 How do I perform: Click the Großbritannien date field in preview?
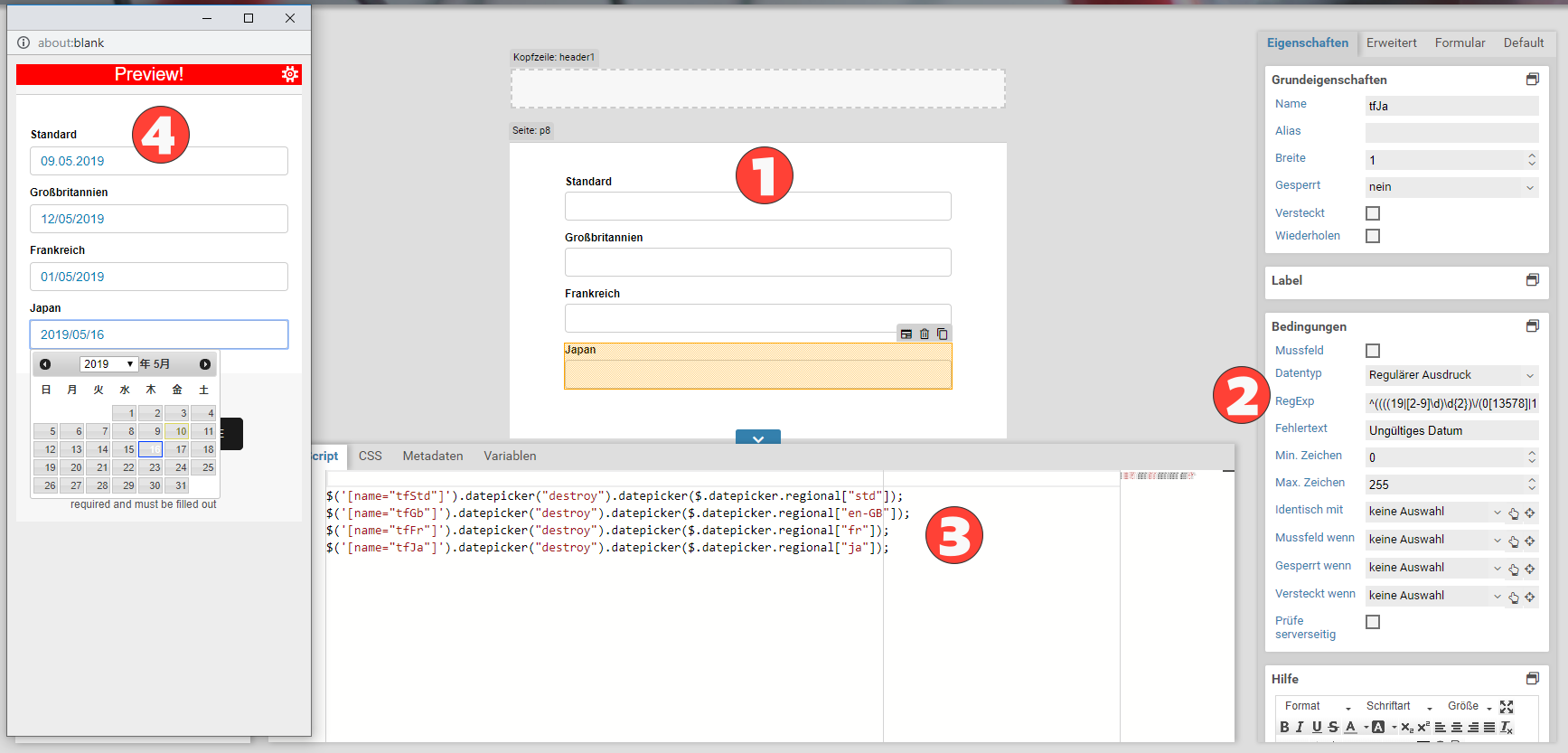coord(159,219)
